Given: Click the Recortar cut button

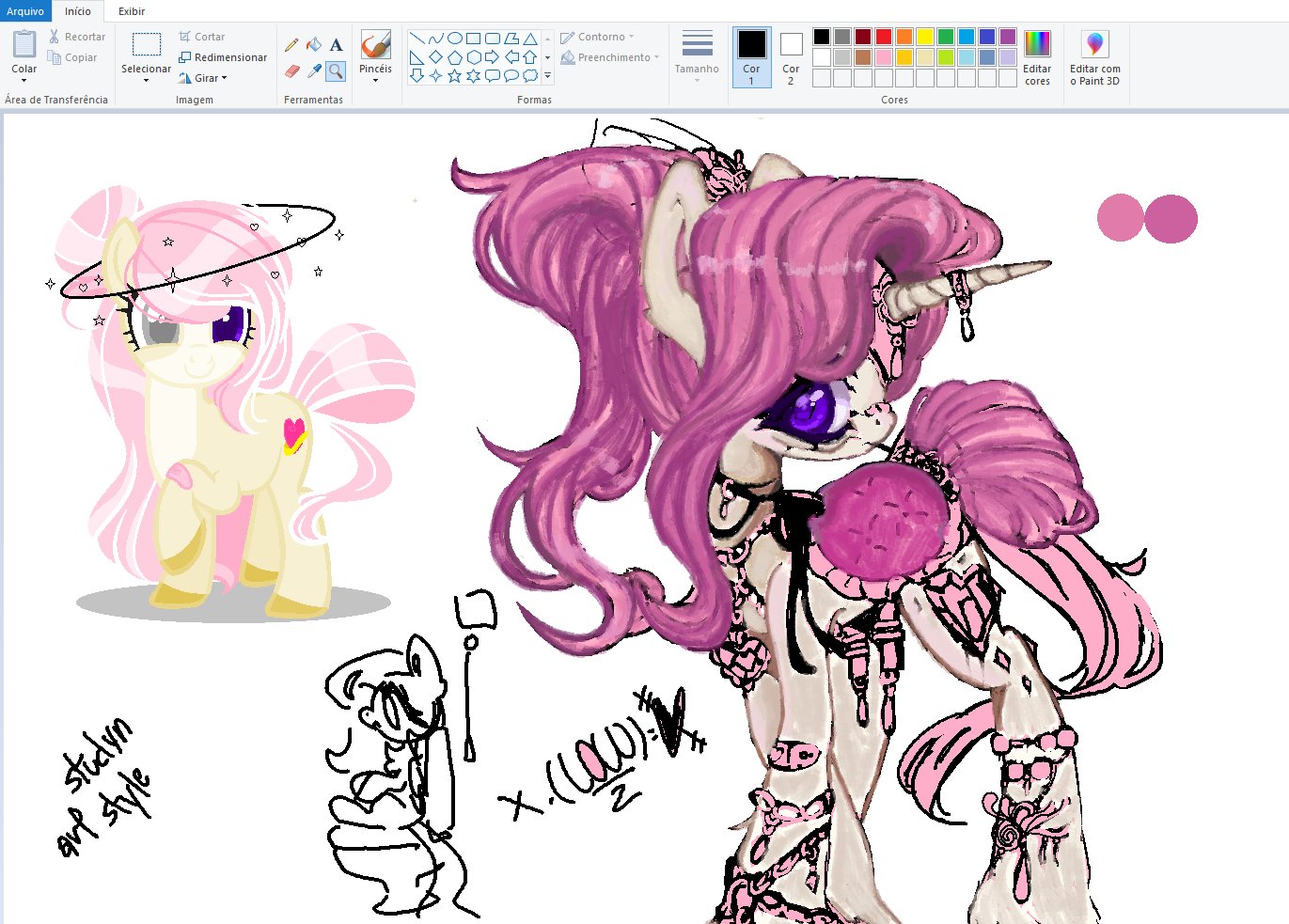Looking at the screenshot, I should tap(77, 37).
